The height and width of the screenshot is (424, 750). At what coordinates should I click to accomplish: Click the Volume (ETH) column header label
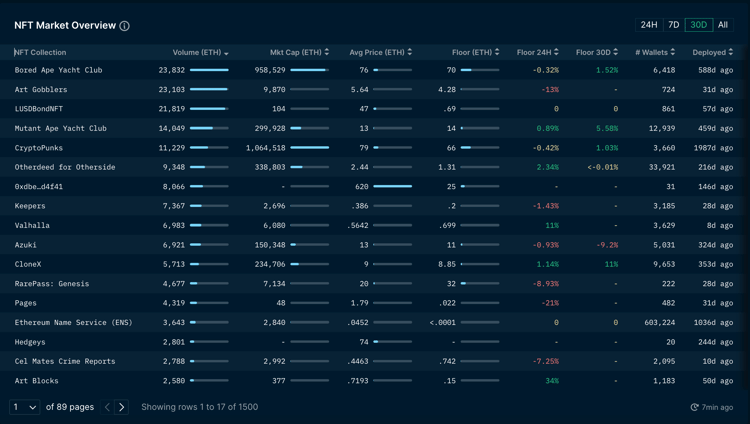197,53
